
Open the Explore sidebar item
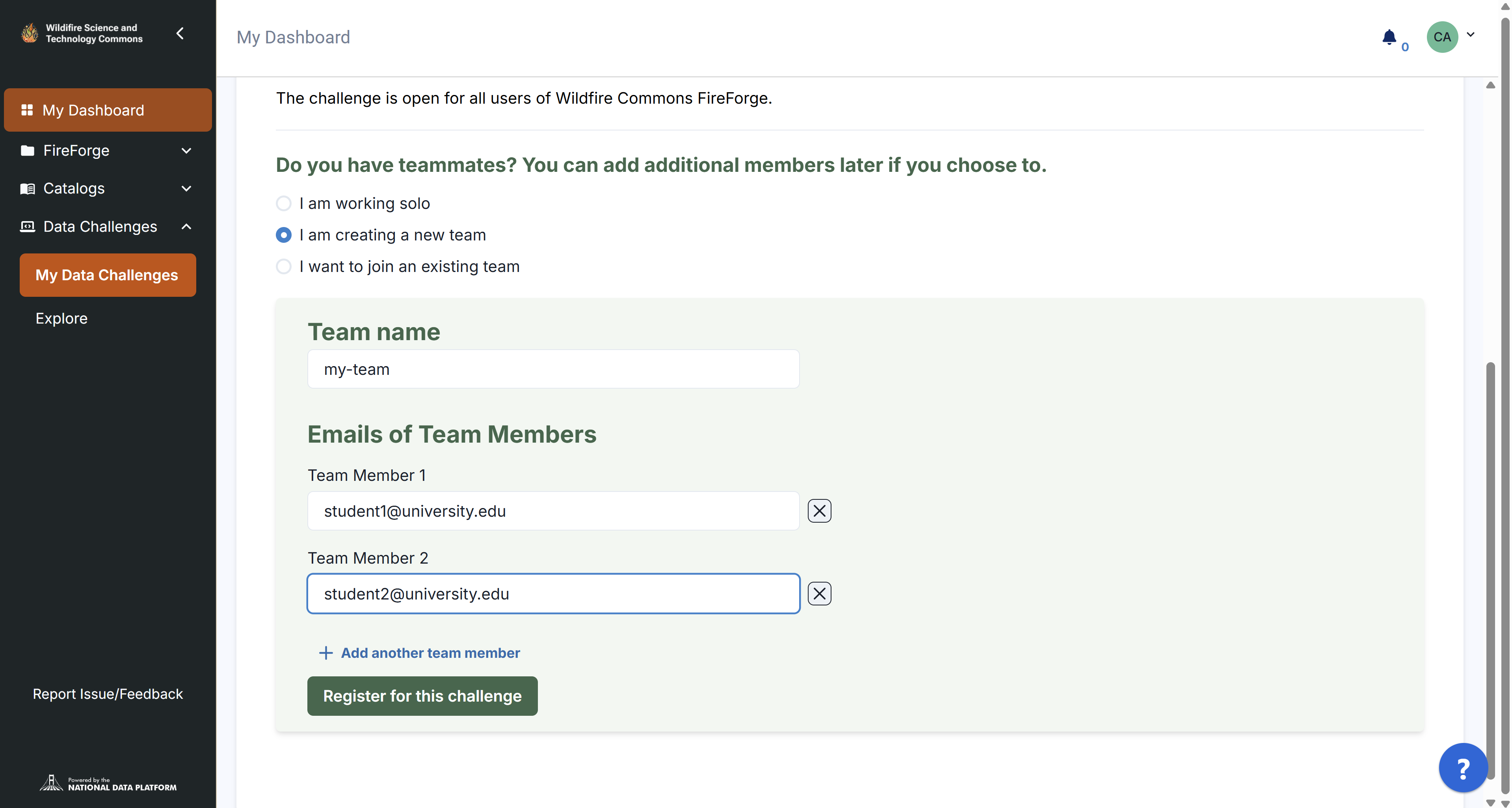point(61,318)
